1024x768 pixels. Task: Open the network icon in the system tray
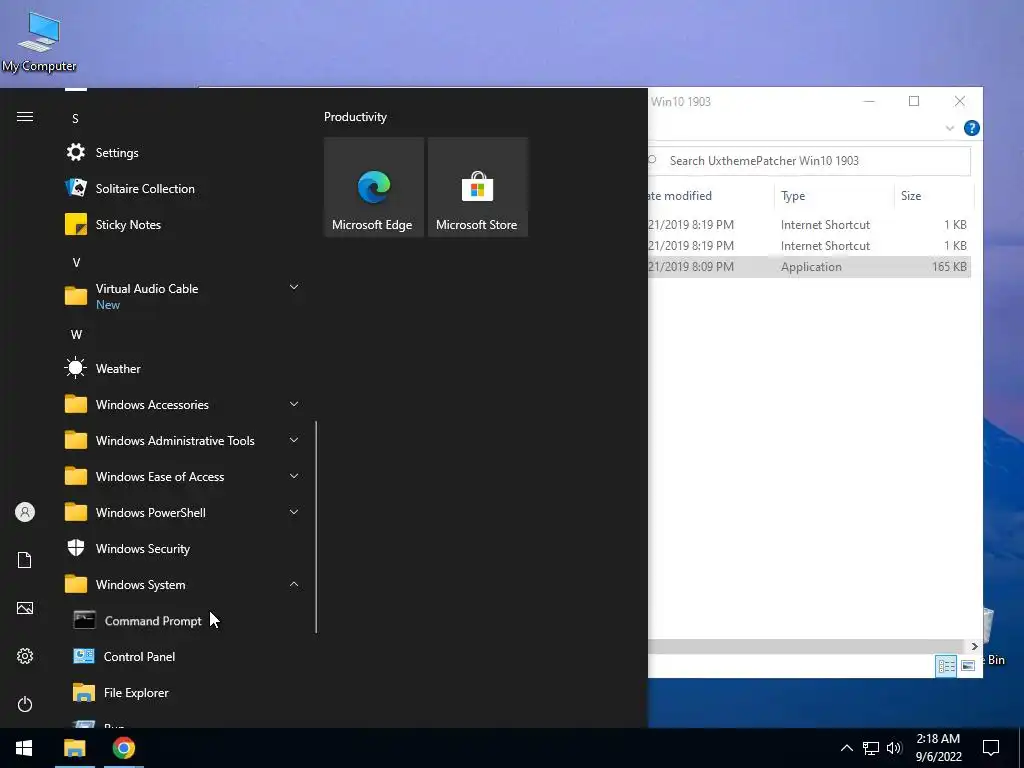[x=871, y=748]
